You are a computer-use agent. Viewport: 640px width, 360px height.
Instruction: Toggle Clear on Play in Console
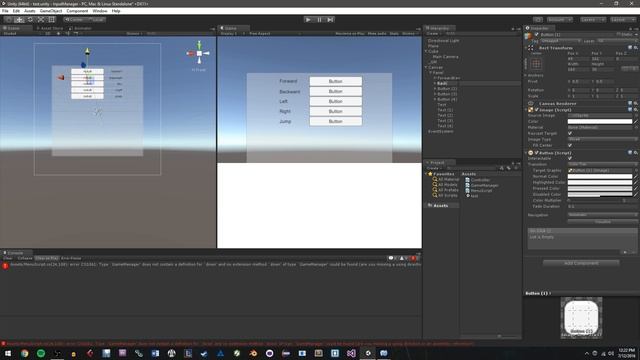[x=47, y=258]
